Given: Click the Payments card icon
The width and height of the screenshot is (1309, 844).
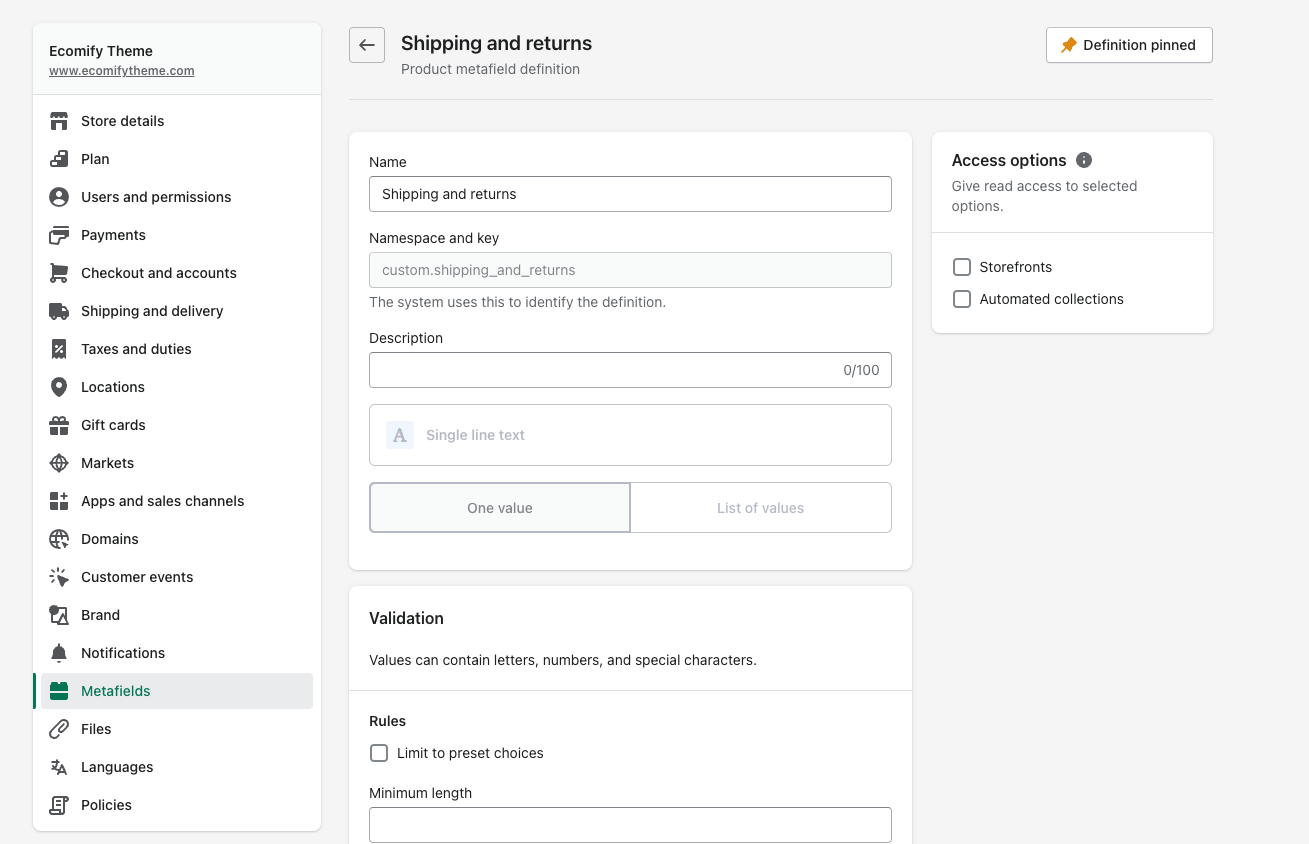Looking at the screenshot, I should (59, 235).
